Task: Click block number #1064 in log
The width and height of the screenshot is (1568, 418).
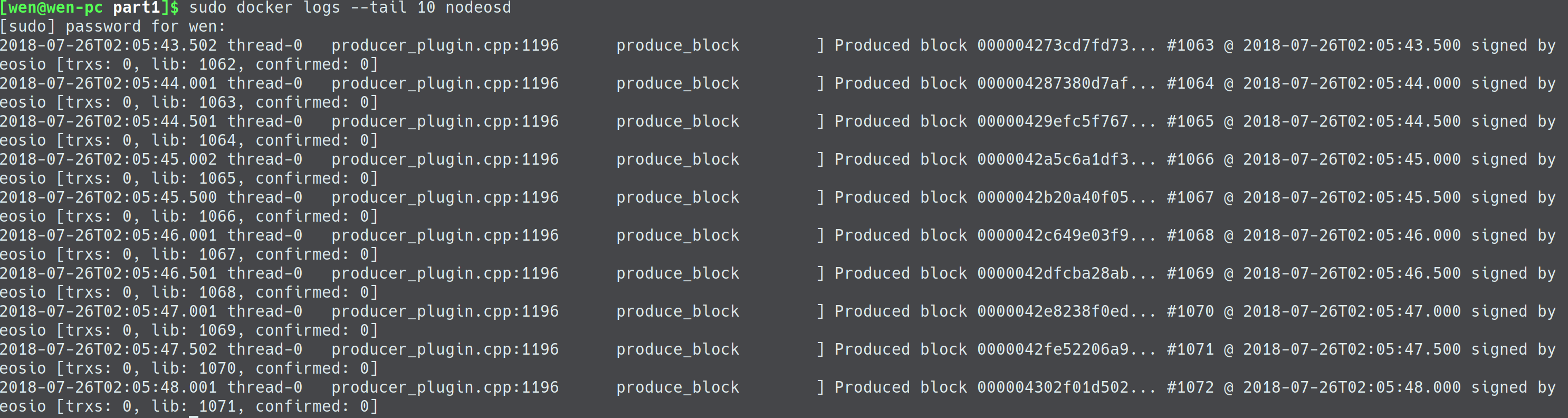Action: pyautogui.click(x=1190, y=83)
